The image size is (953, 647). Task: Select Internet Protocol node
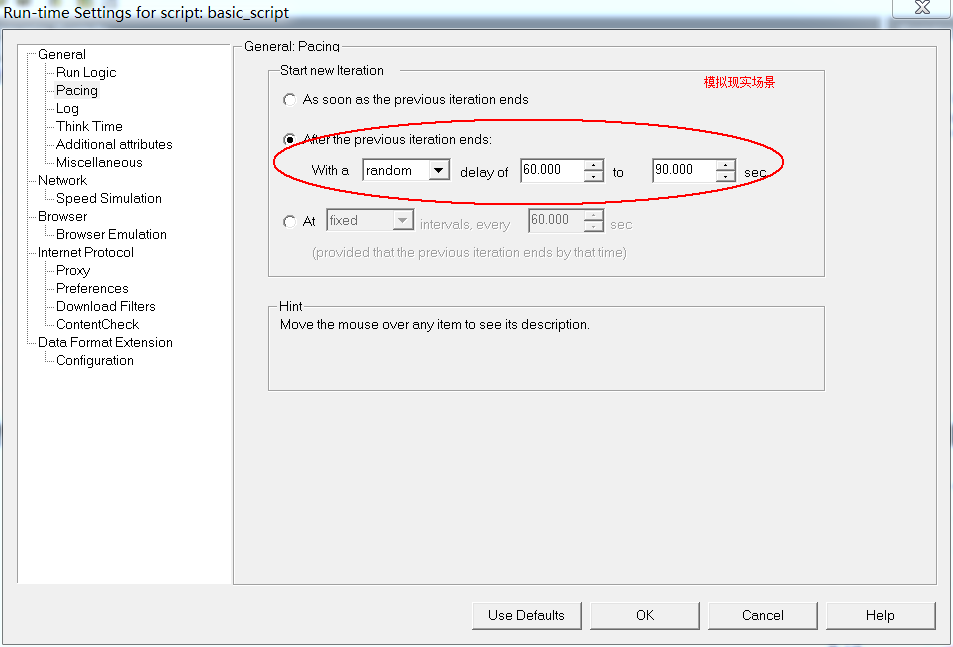coord(85,252)
